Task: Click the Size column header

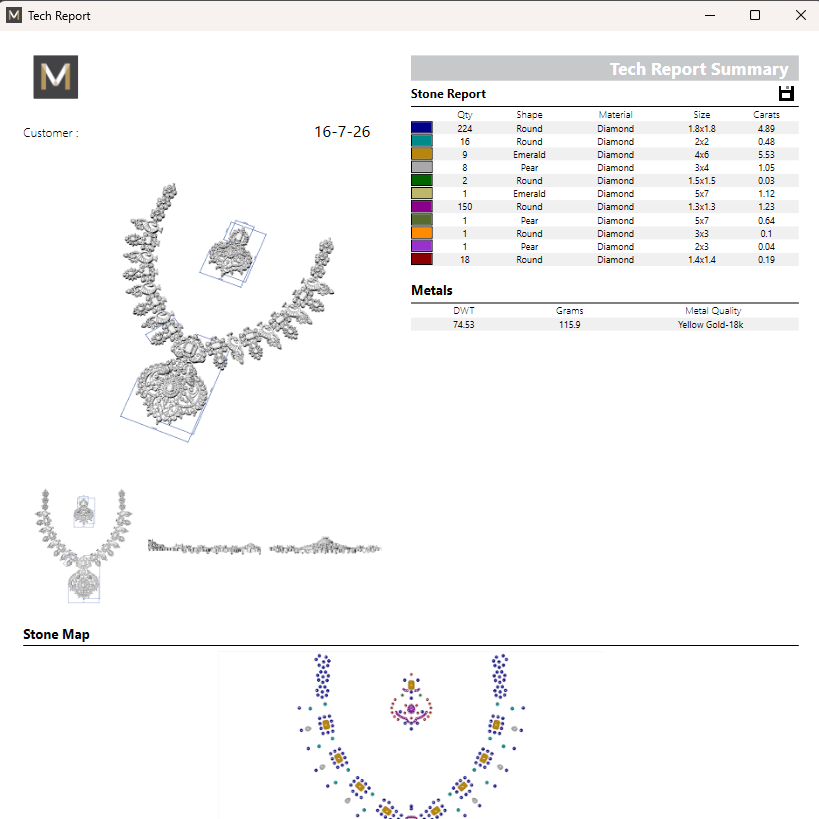Action: point(701,114)
